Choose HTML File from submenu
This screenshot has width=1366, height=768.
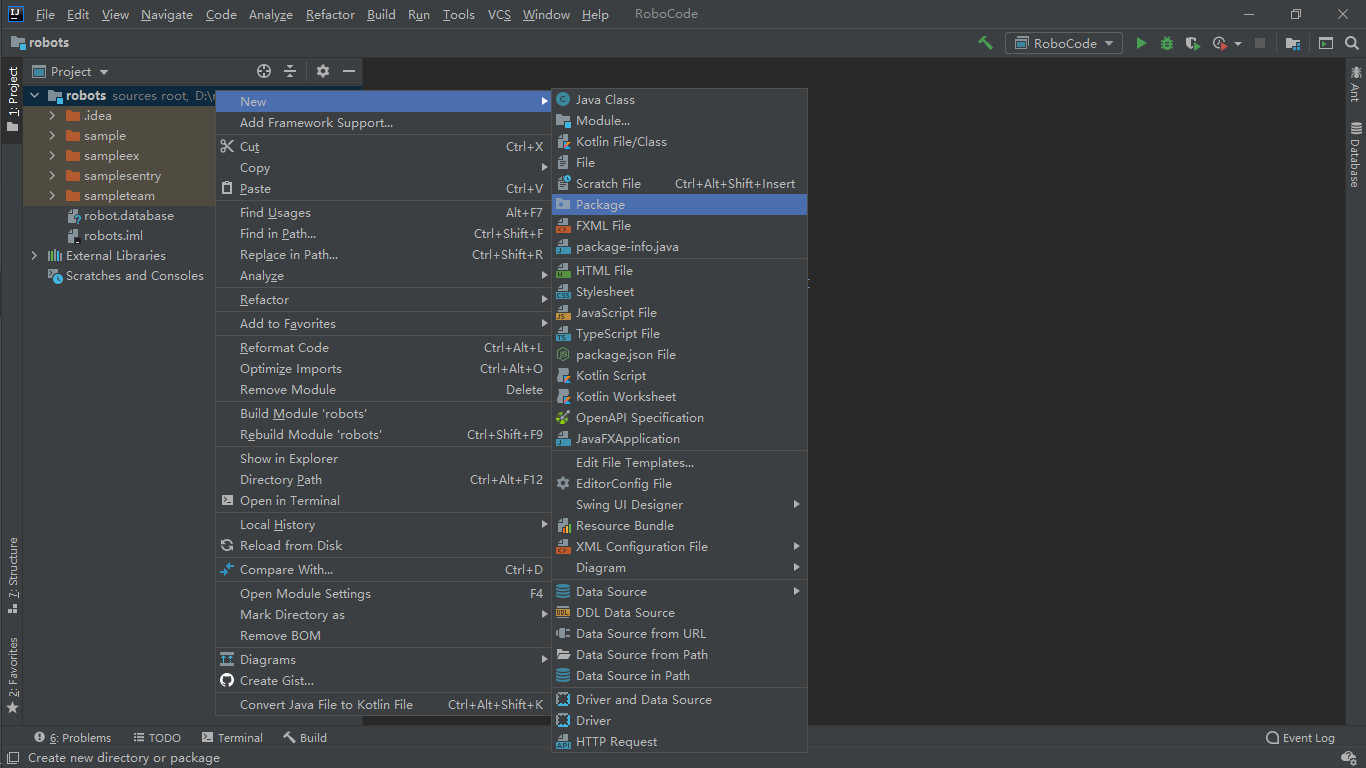(679, 271)
